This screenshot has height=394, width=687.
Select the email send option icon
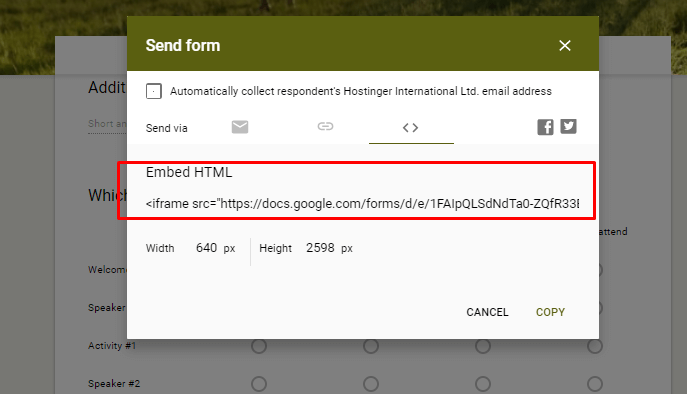click(x=240, y=127)
